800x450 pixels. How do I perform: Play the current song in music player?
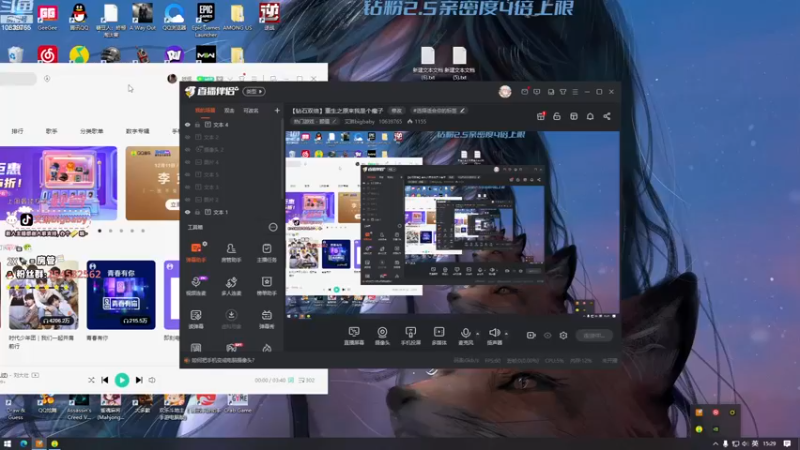tap(122, 380)
